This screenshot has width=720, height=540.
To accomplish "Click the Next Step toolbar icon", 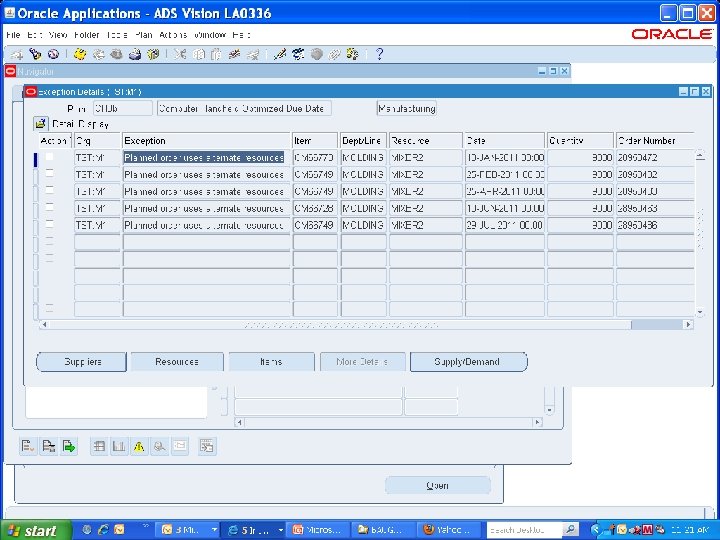I will click(98, 55).
